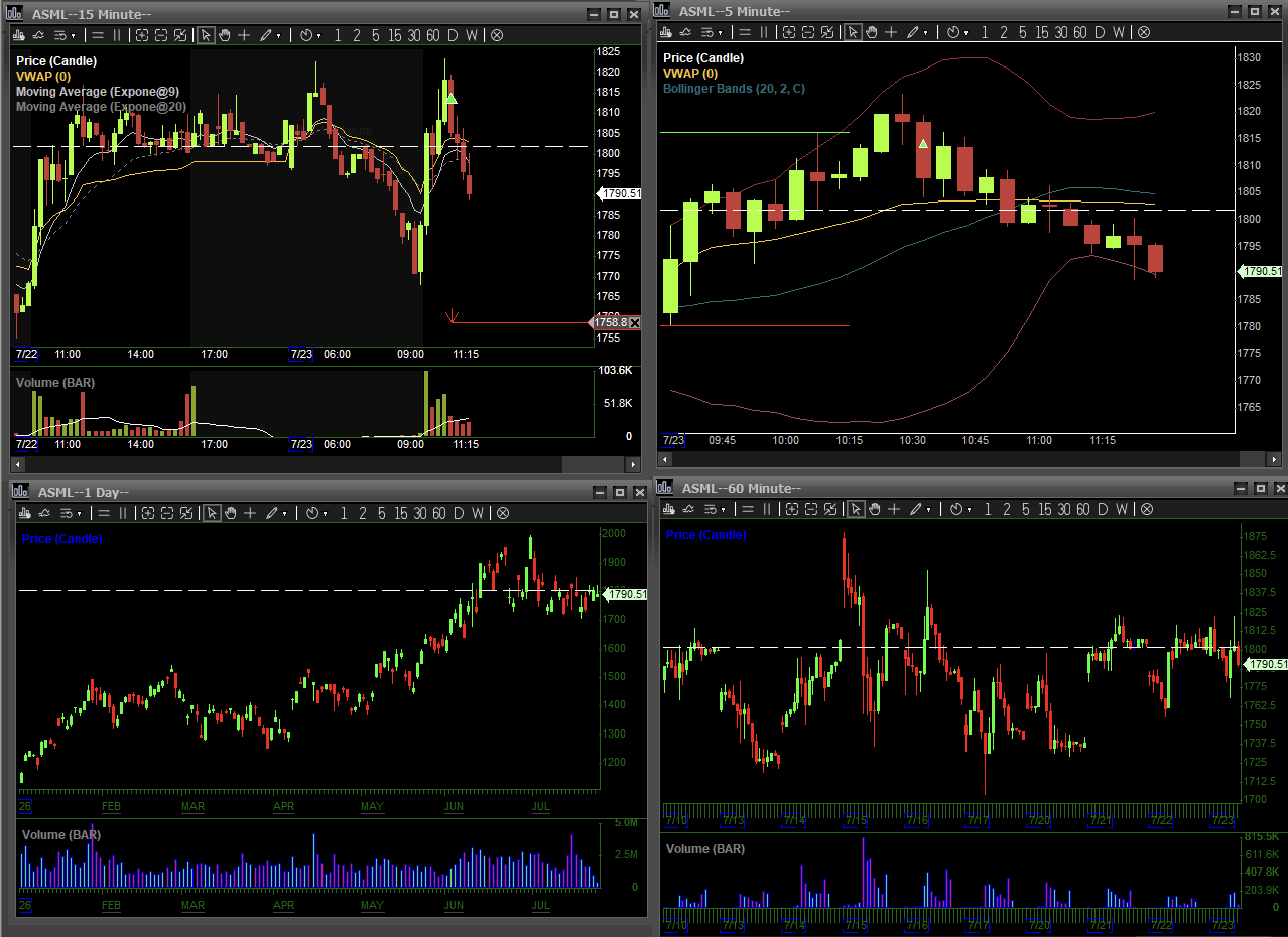The image size is (1288, 937).
Task: Enable hand pan tool in 5 Minute toolbar
Action: 872,32
